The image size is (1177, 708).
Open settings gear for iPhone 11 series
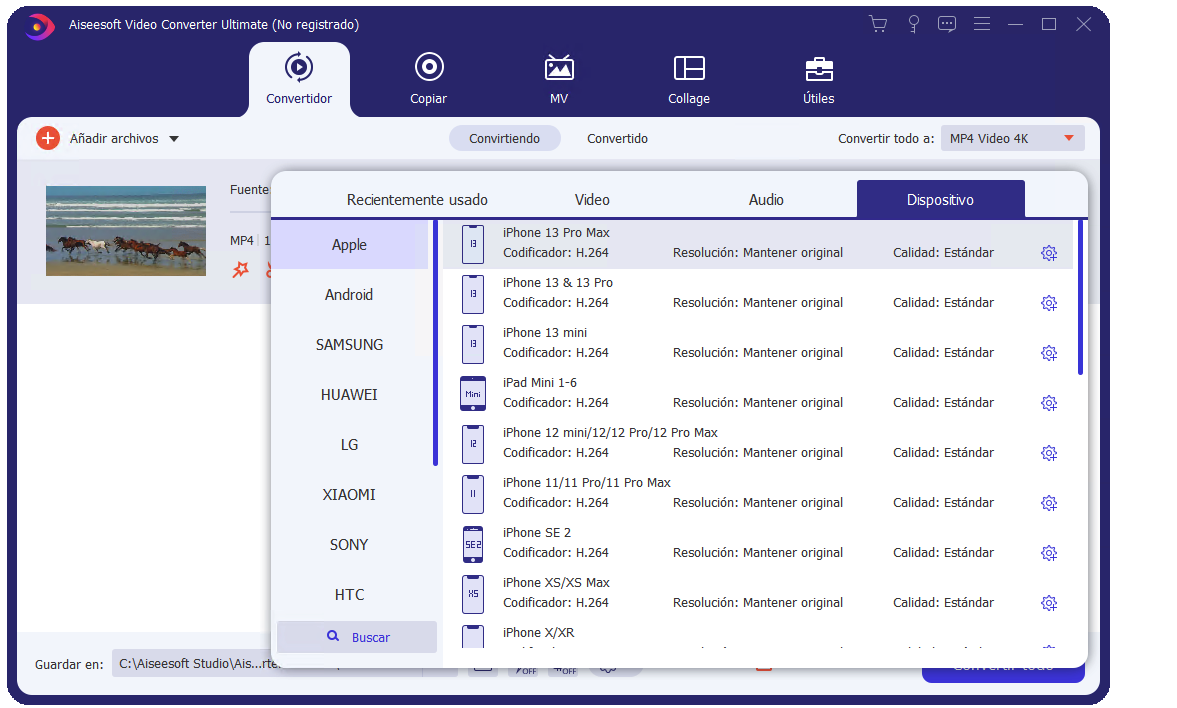[x=1049, y=503]
